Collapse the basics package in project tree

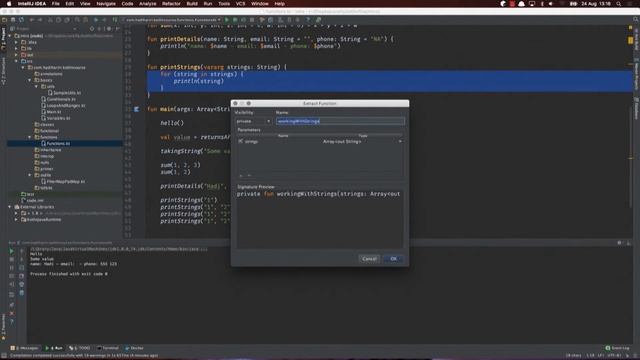pyautogui.click(x=29, y=80)
